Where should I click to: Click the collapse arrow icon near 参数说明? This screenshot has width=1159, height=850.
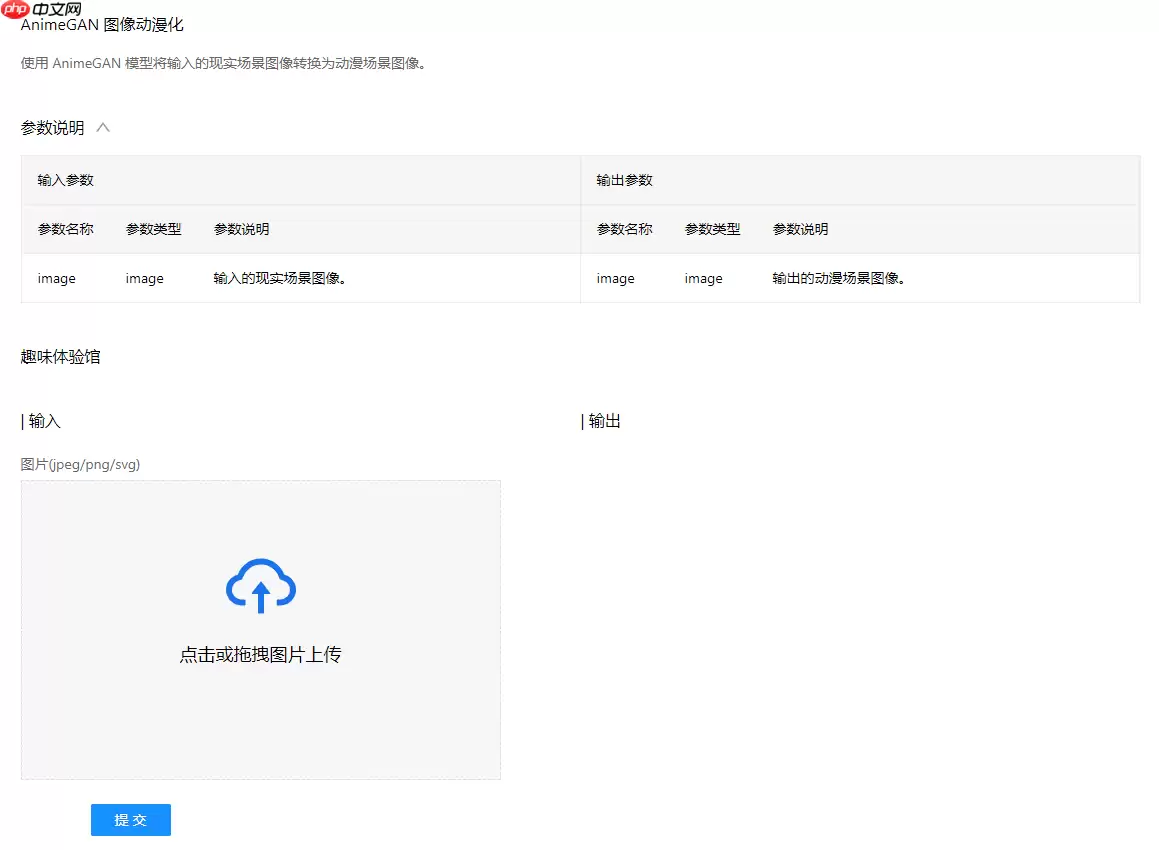tap(103, 127)
